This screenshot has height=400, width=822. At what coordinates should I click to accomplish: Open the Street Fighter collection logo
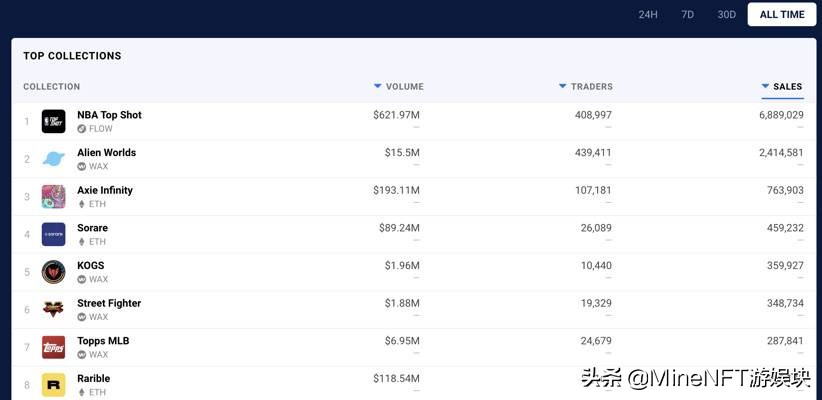coord(53,310)
